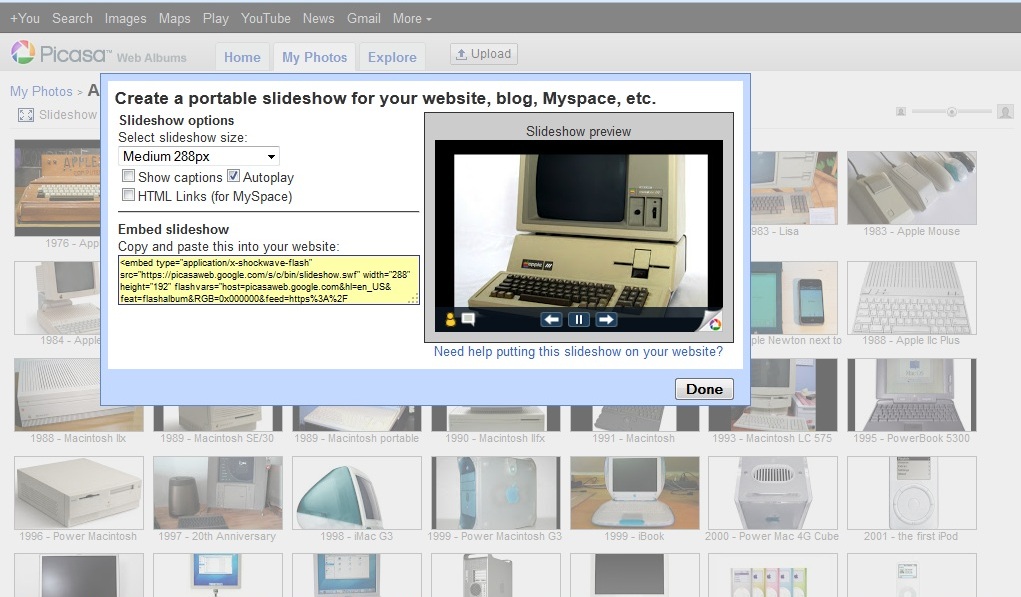The image size is (1021, 597).
Task: Click the yellow person icon in the preview
Action: click(x=450, y=319)
